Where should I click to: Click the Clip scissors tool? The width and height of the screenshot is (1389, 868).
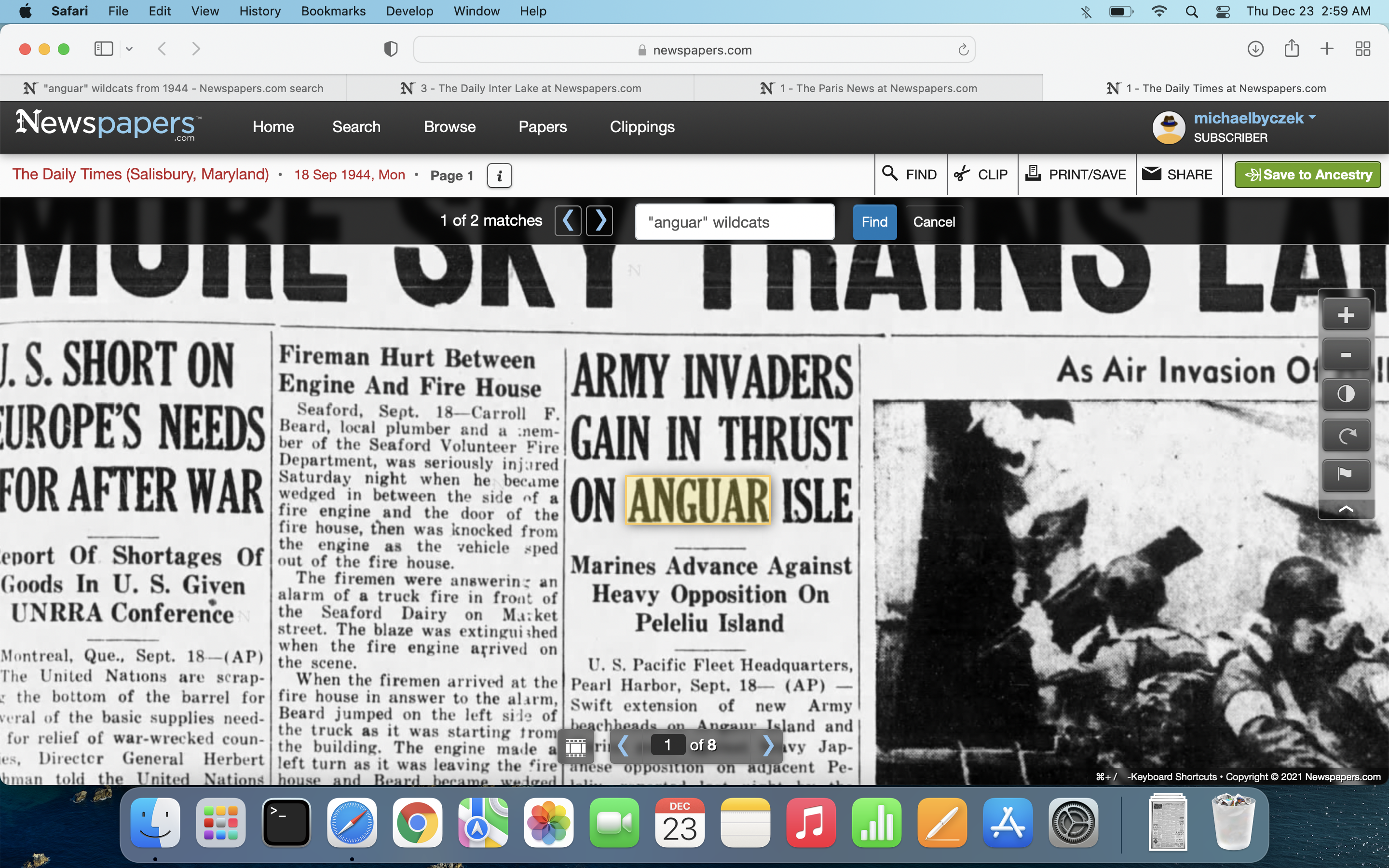981,175
